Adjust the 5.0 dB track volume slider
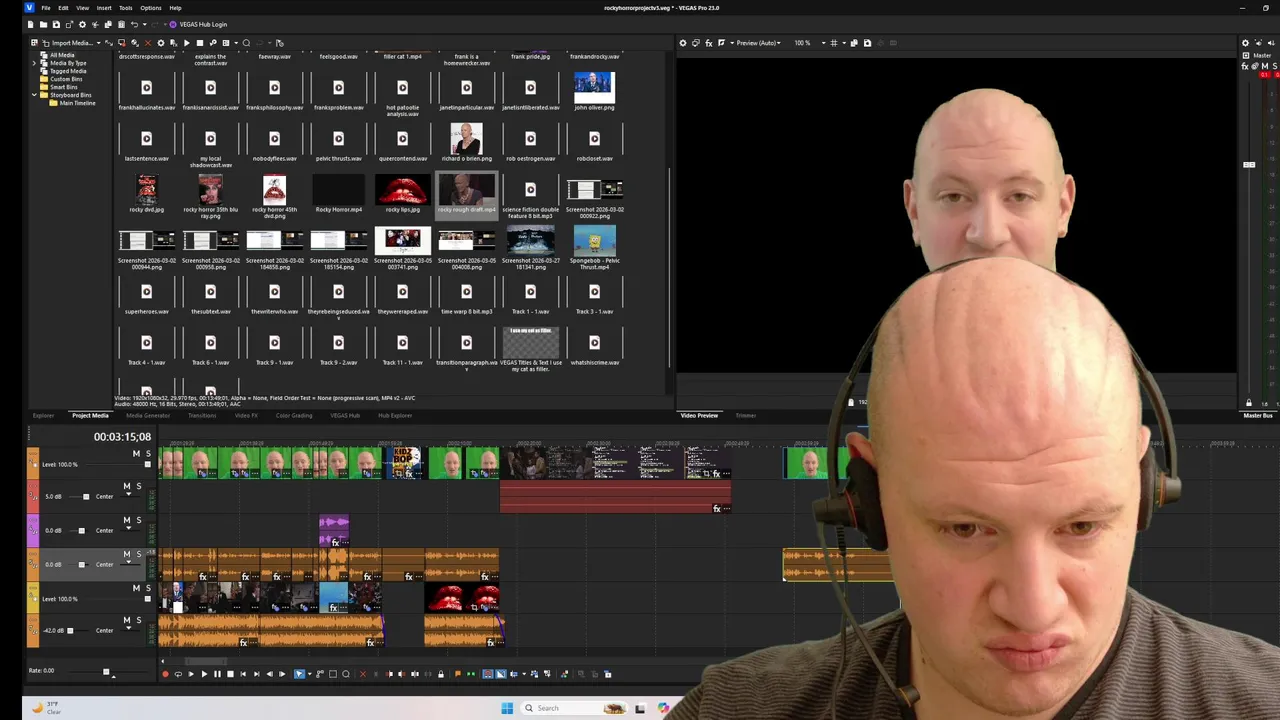Viewport: 1280px width, 720px height. (86, 496)
